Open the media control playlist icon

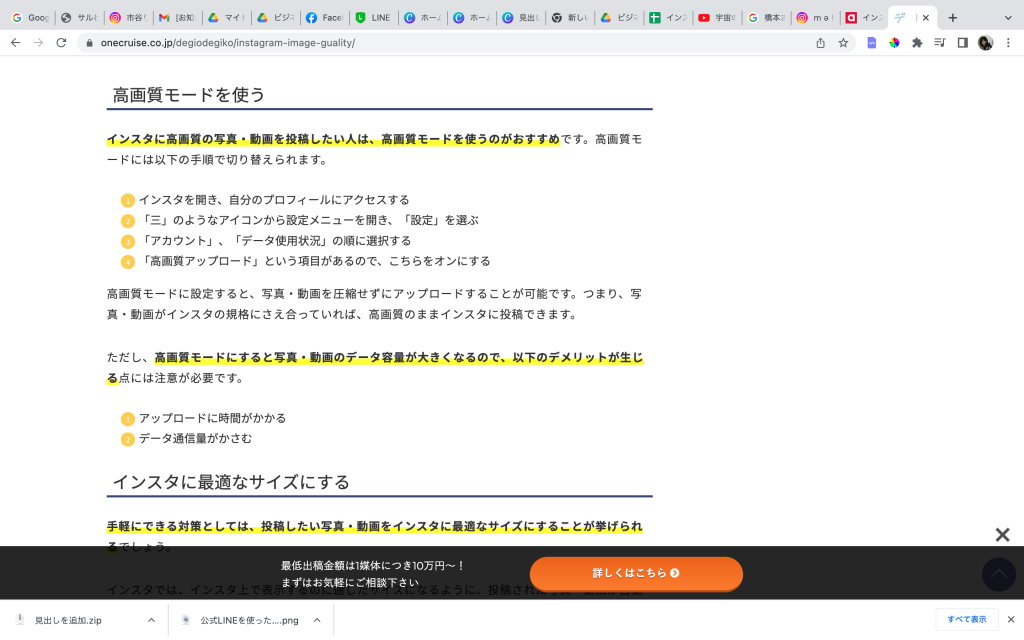click(940, 43)
